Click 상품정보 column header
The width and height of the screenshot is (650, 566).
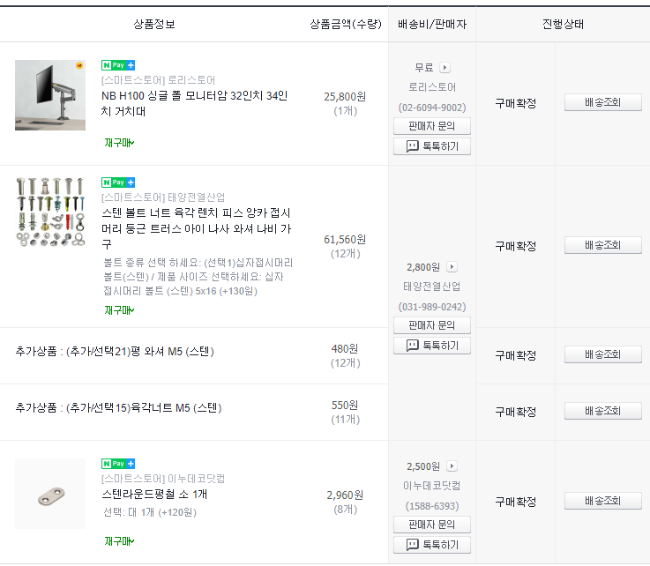point(154,24)
